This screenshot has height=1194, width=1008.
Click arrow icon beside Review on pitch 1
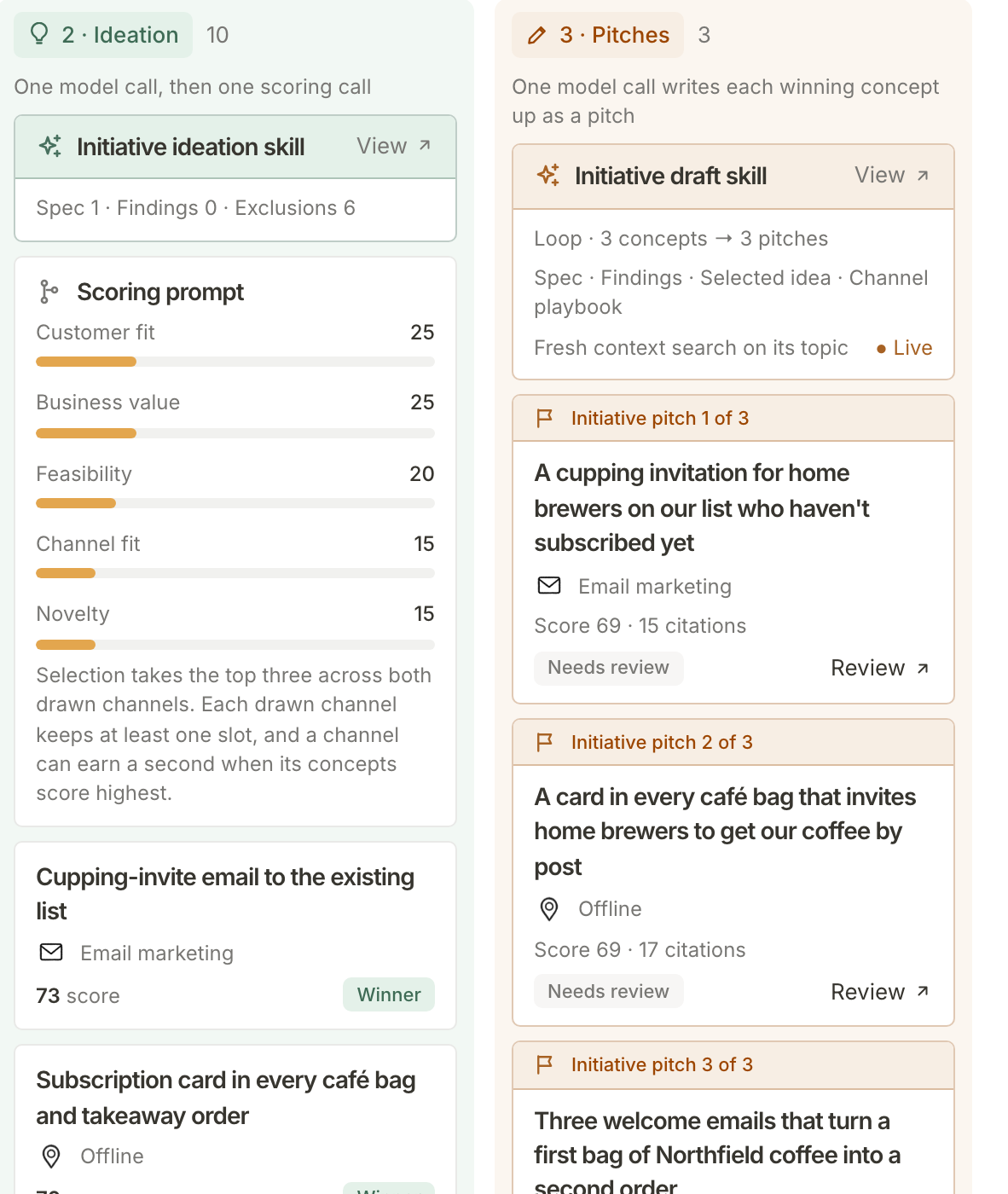(923, 668)
